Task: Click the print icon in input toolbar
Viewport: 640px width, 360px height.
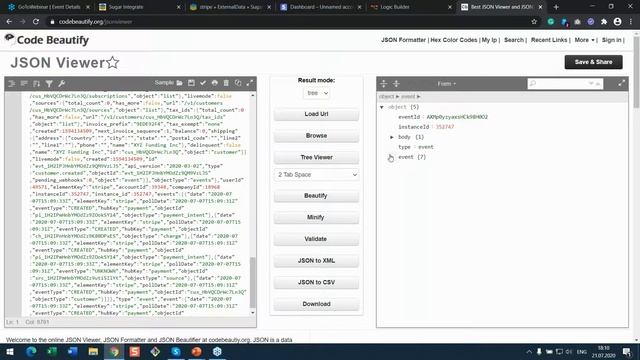Action: [x=215, y=83]
